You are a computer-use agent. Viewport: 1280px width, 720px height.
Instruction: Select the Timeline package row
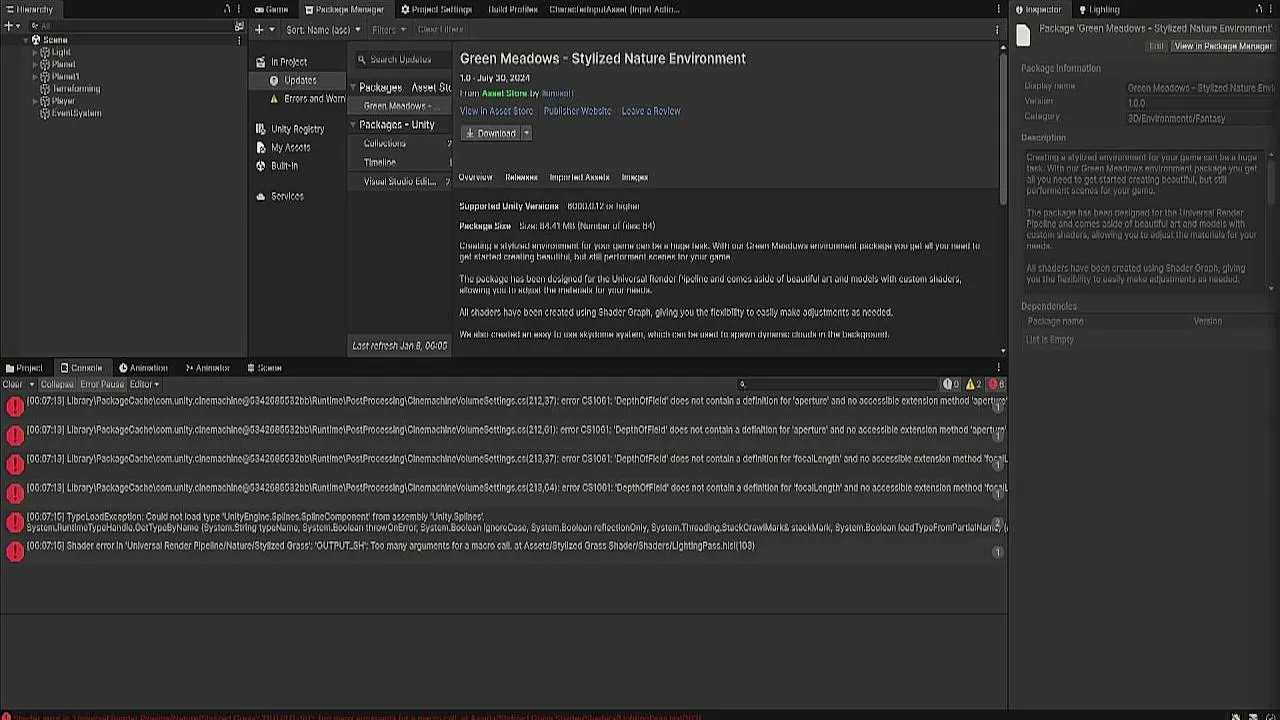pyautogui.click(x=400, y=162)
